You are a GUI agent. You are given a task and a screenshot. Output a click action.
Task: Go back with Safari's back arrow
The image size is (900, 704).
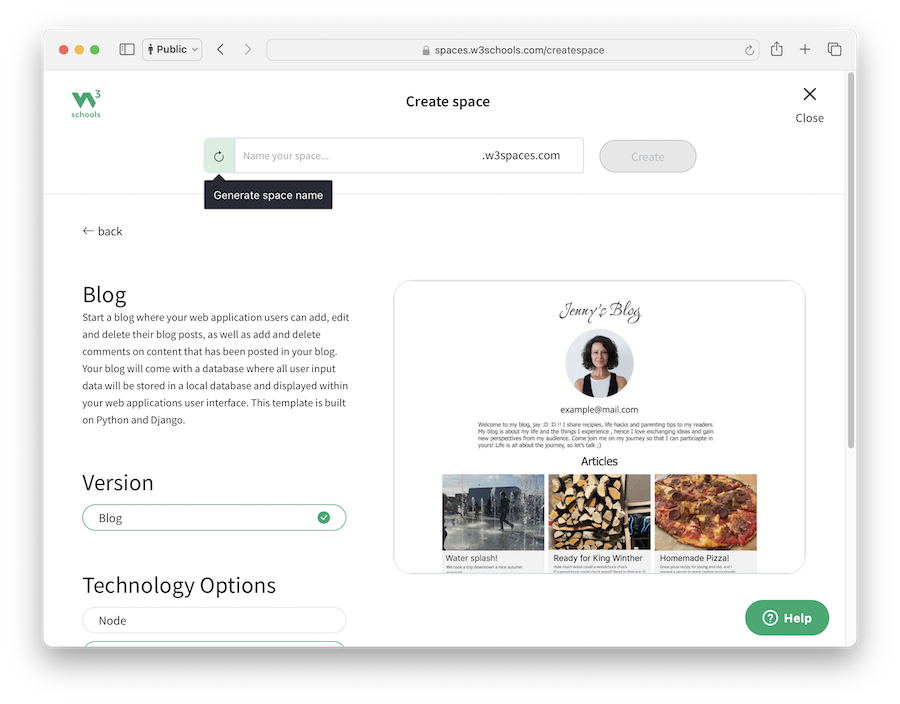(221, 49)
